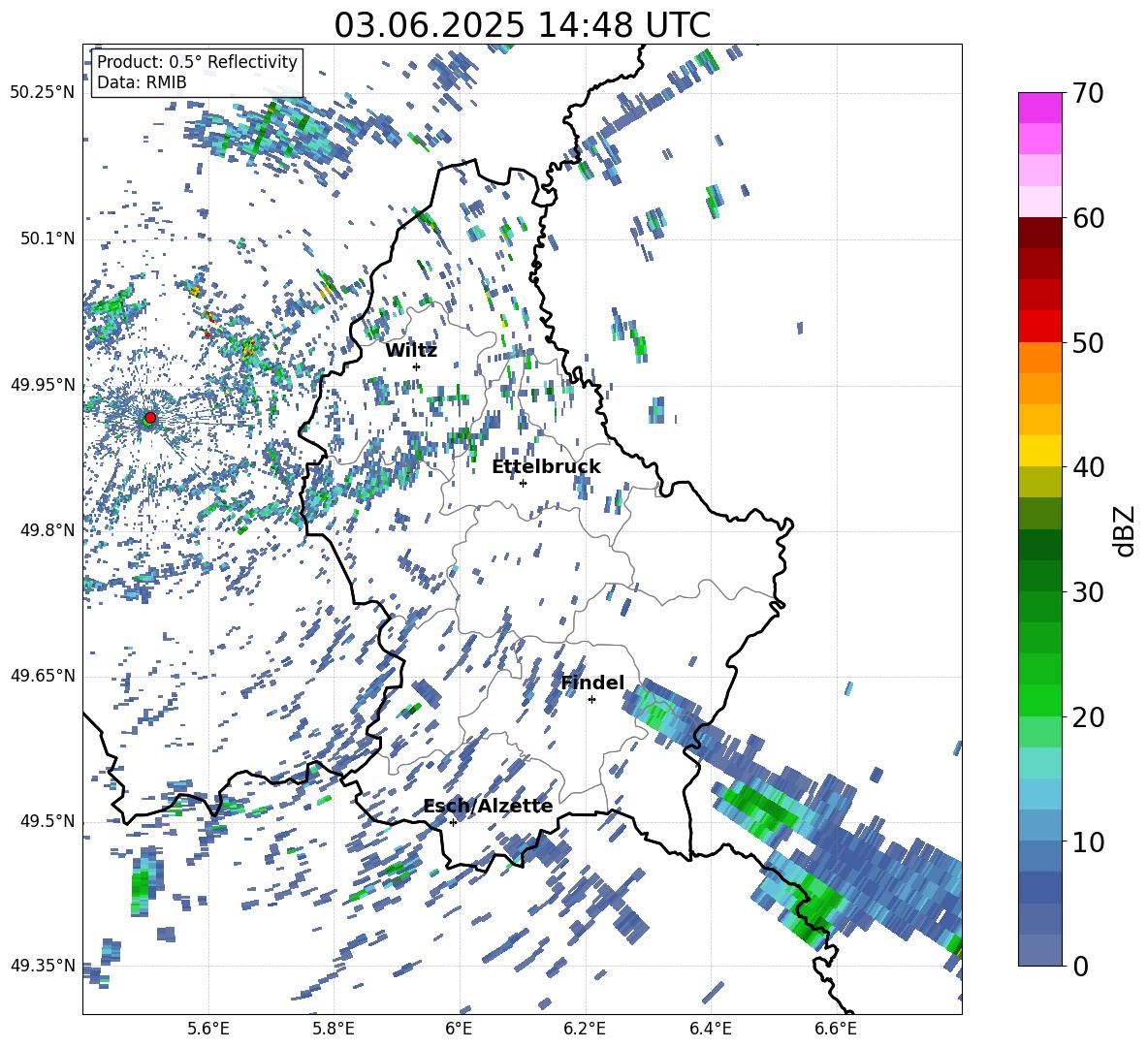The image size is (1148, 1048).
Task: Click the 6.6°E longitude label
Action: tap(836, 1030)
